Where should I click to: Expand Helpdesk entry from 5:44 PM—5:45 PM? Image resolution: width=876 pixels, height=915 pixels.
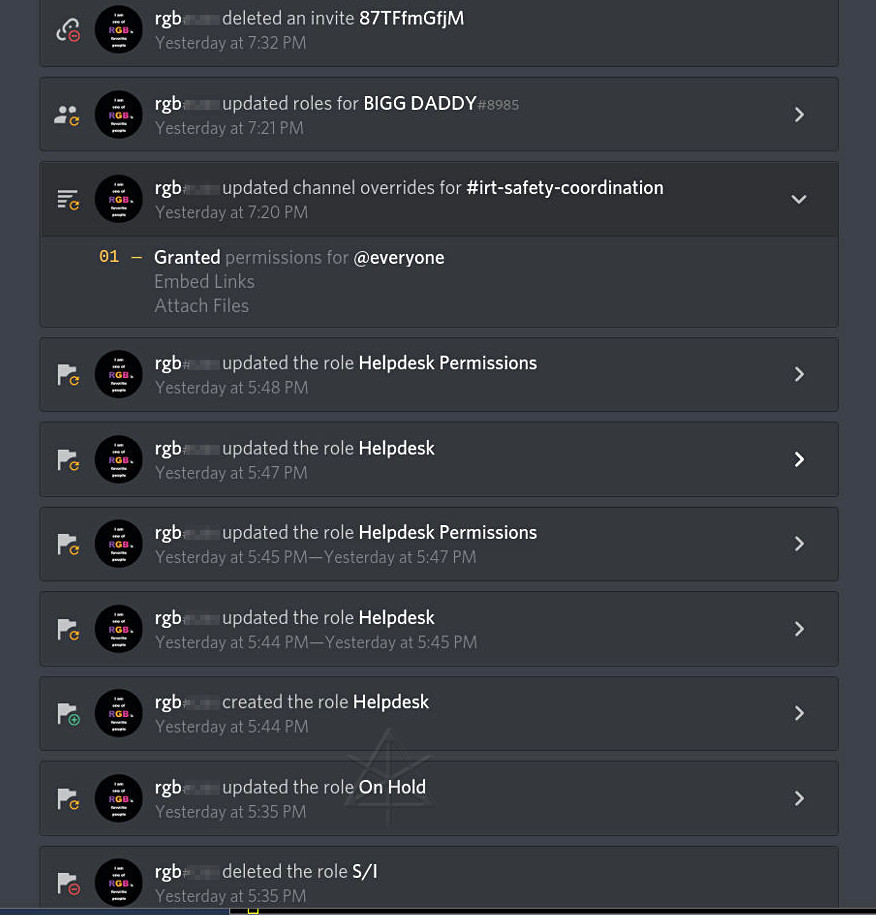tap(799, 629)
